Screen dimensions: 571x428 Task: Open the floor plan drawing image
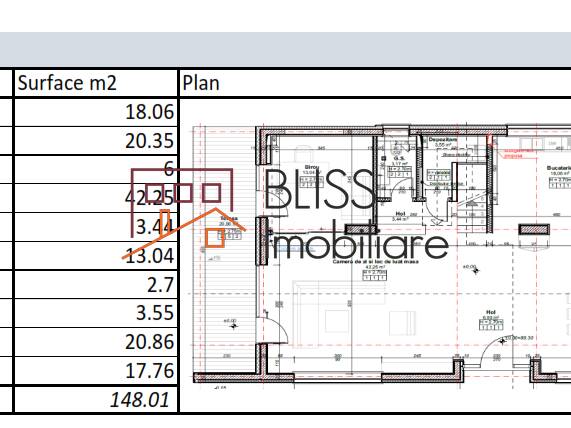pyautogui.click(x=381, y=257)
